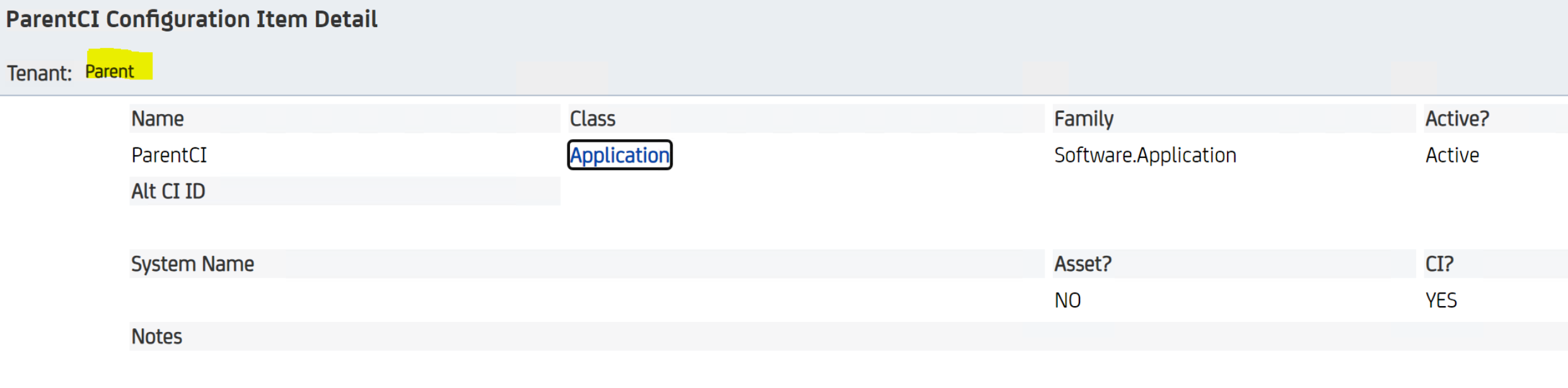Open the Application class link

620,155
